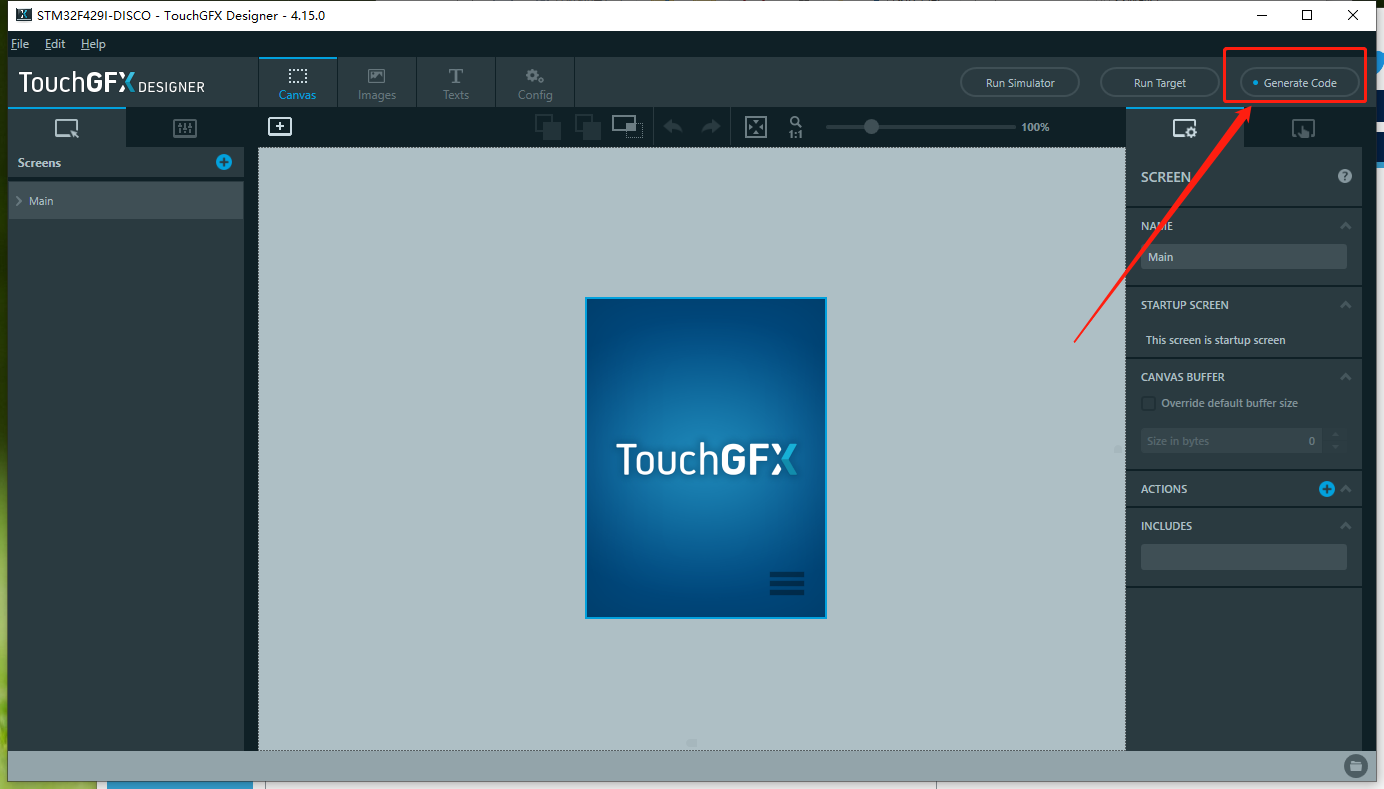Click the Generate Code button
1384x789 pixels.
(x=1300, y=83)
